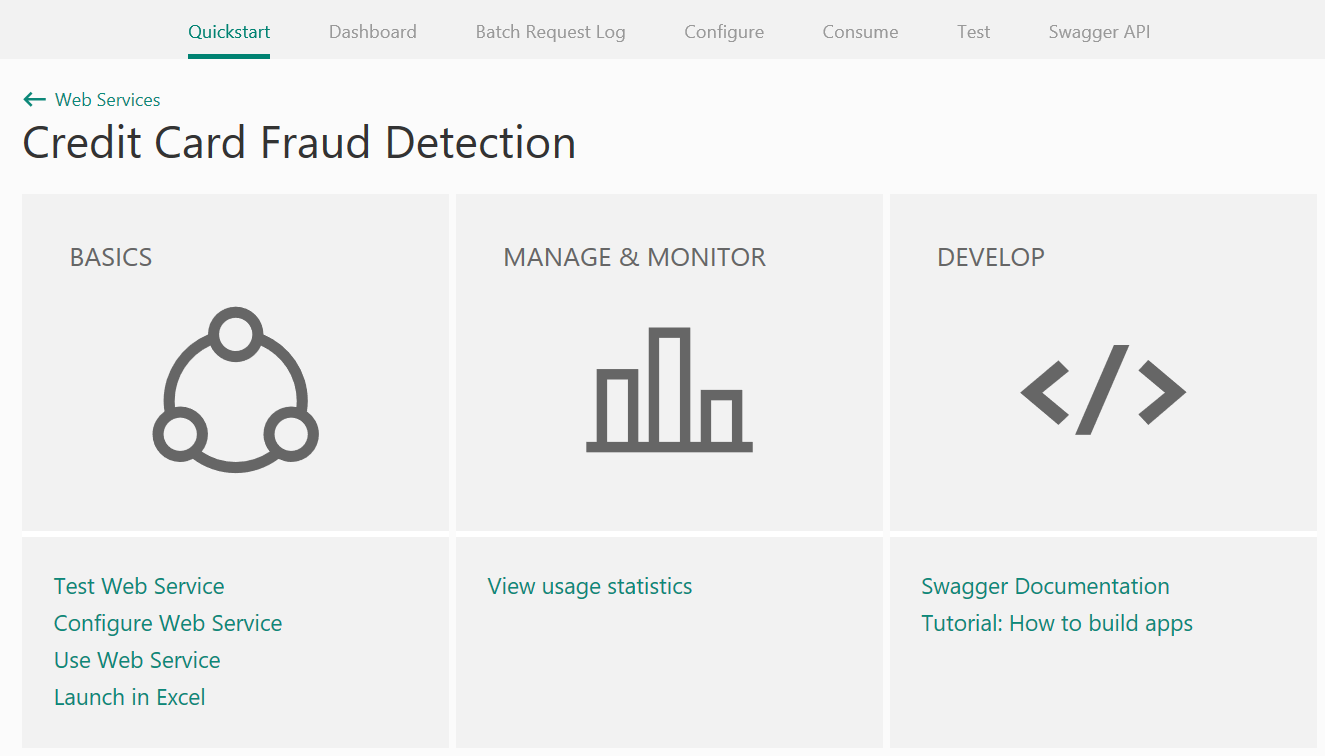Screen dimensions: 1325x756
Task: Click the bar chart icon under MANAGE & MONITOR
Action: coord(669,389)
